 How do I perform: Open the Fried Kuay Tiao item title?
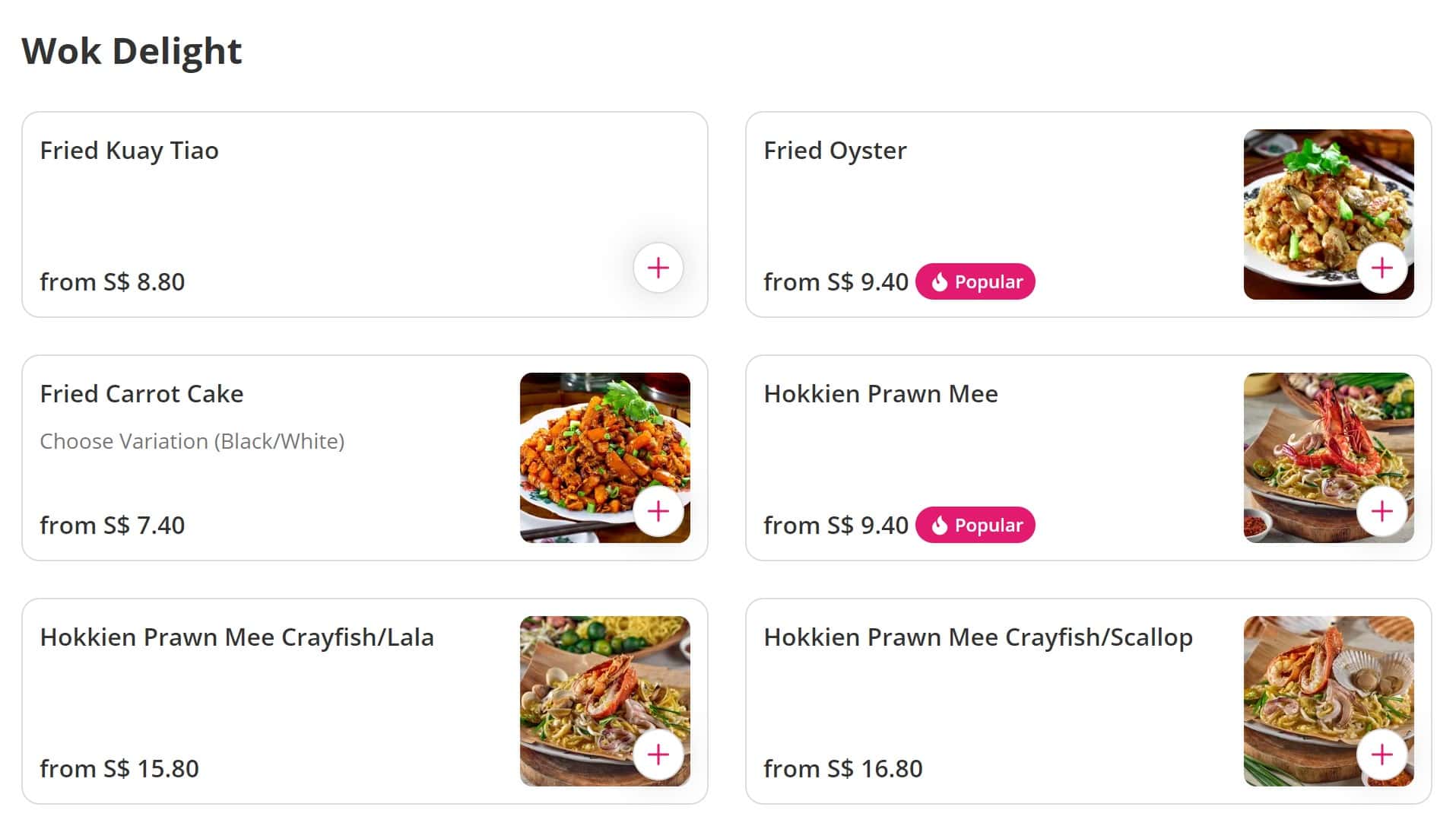129,151
